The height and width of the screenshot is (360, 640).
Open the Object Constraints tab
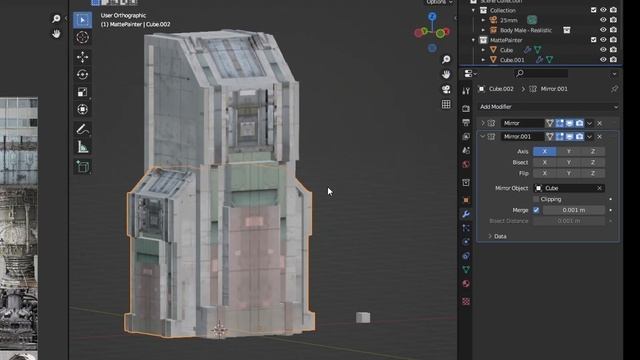pos(466,256)
